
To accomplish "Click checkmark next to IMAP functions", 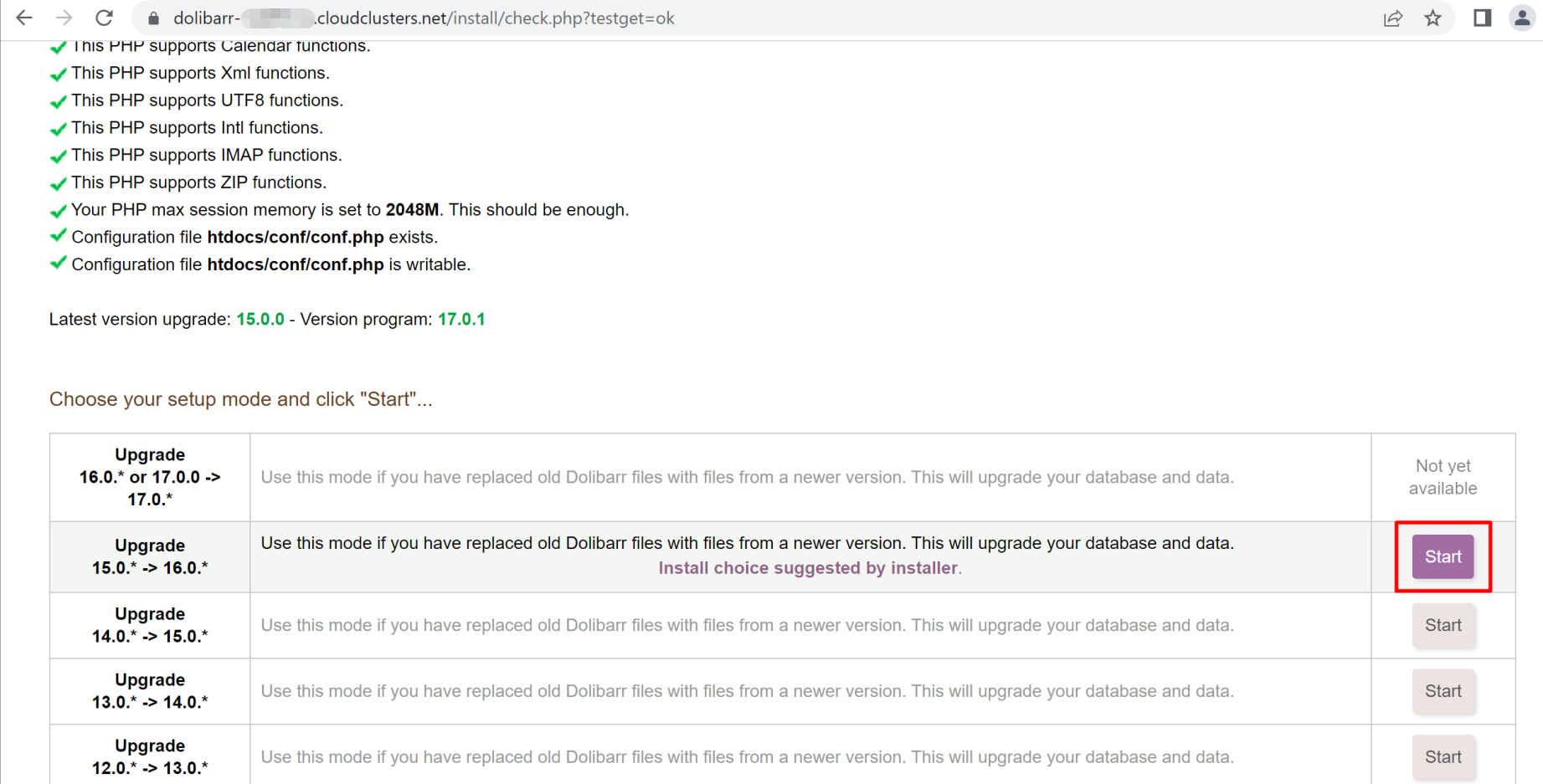I will coord(59,156).
